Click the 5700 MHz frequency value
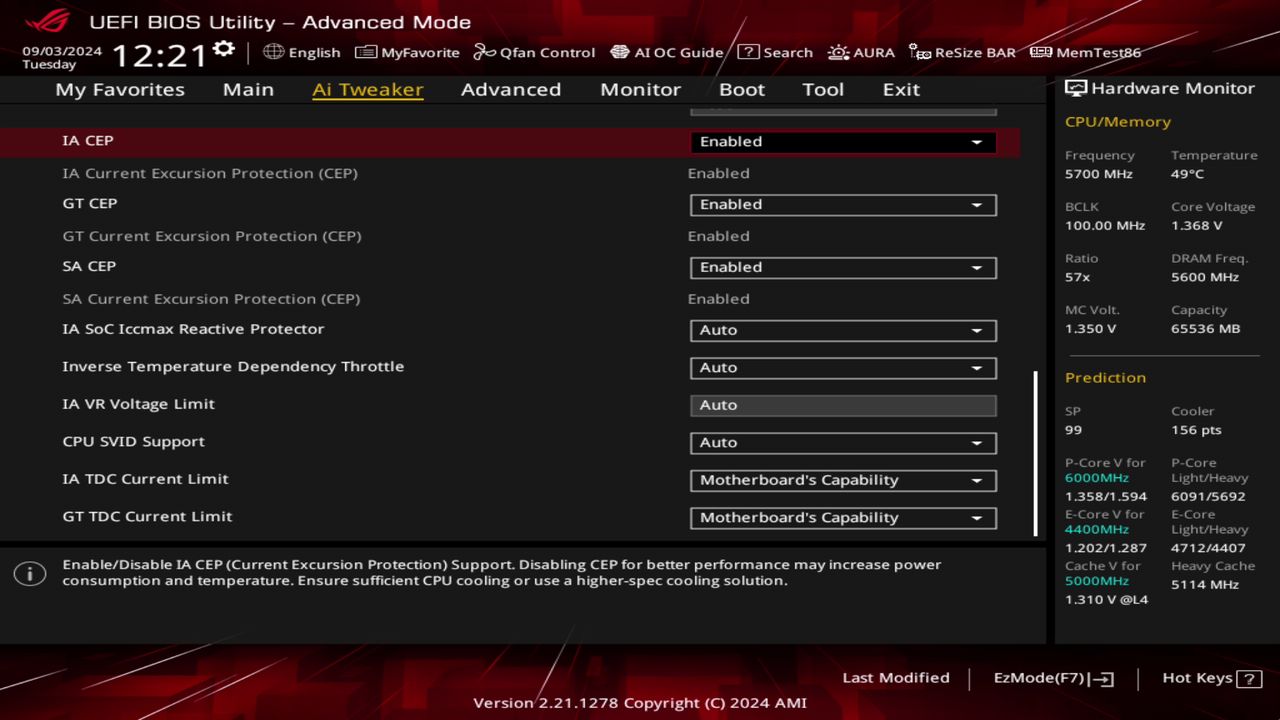This screenshot has width=1280, height=720. coord(1099,174)
